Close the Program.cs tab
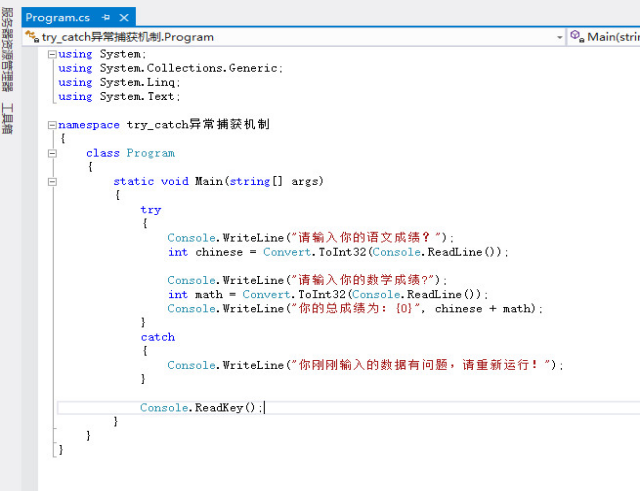This screenshot has width=640, height=491. pos(124,18)
